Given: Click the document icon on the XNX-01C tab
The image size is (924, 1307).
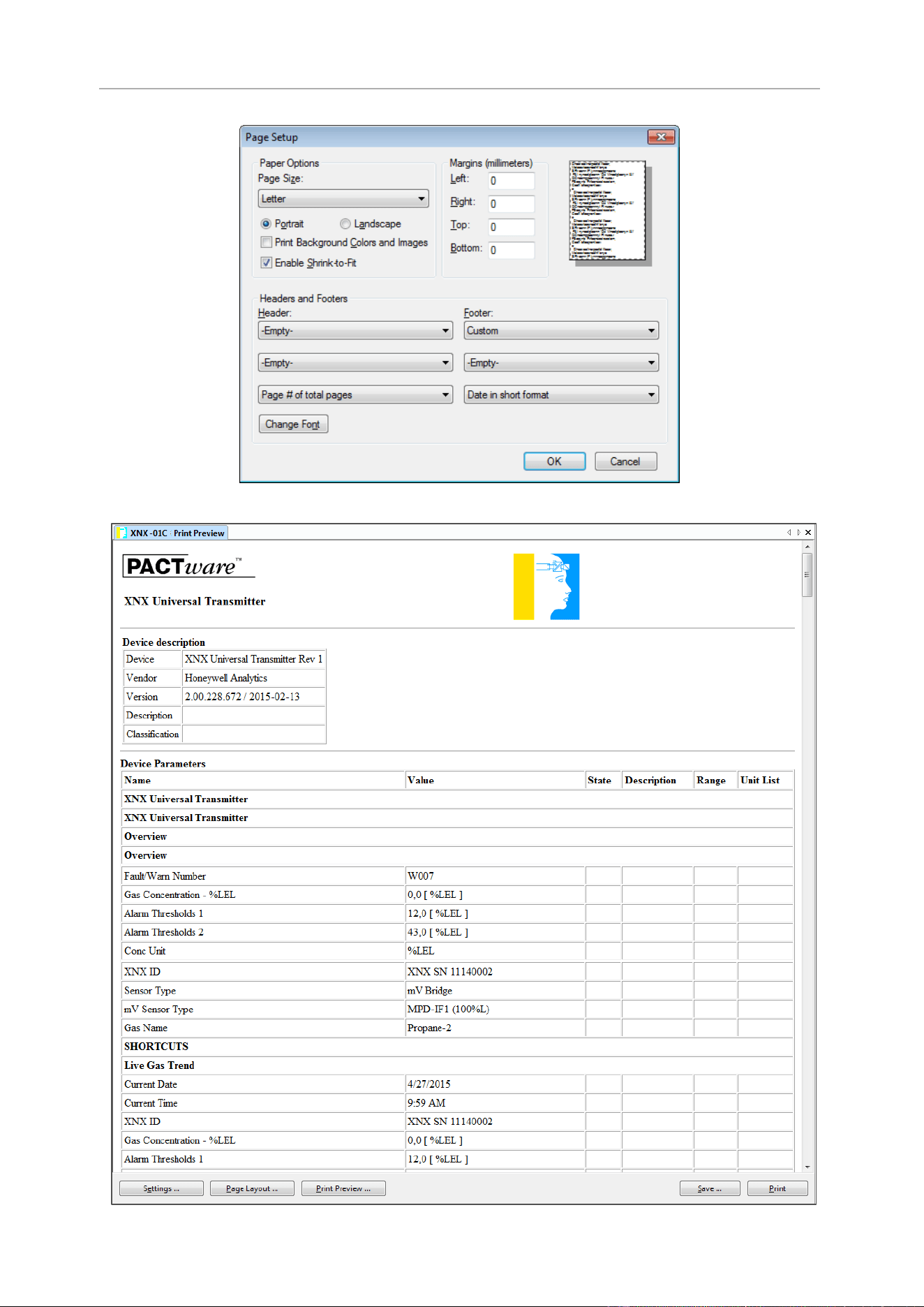Looking at the screenshot, I should tap(121, 533).
